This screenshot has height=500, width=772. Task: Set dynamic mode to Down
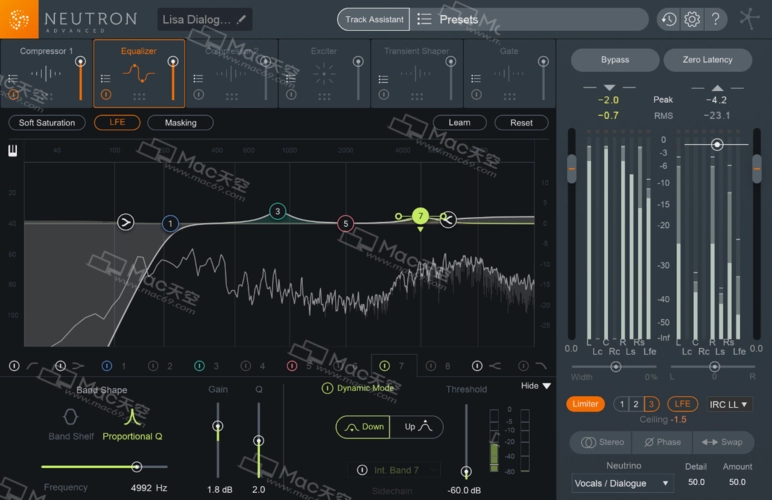[x=363, y=427]
